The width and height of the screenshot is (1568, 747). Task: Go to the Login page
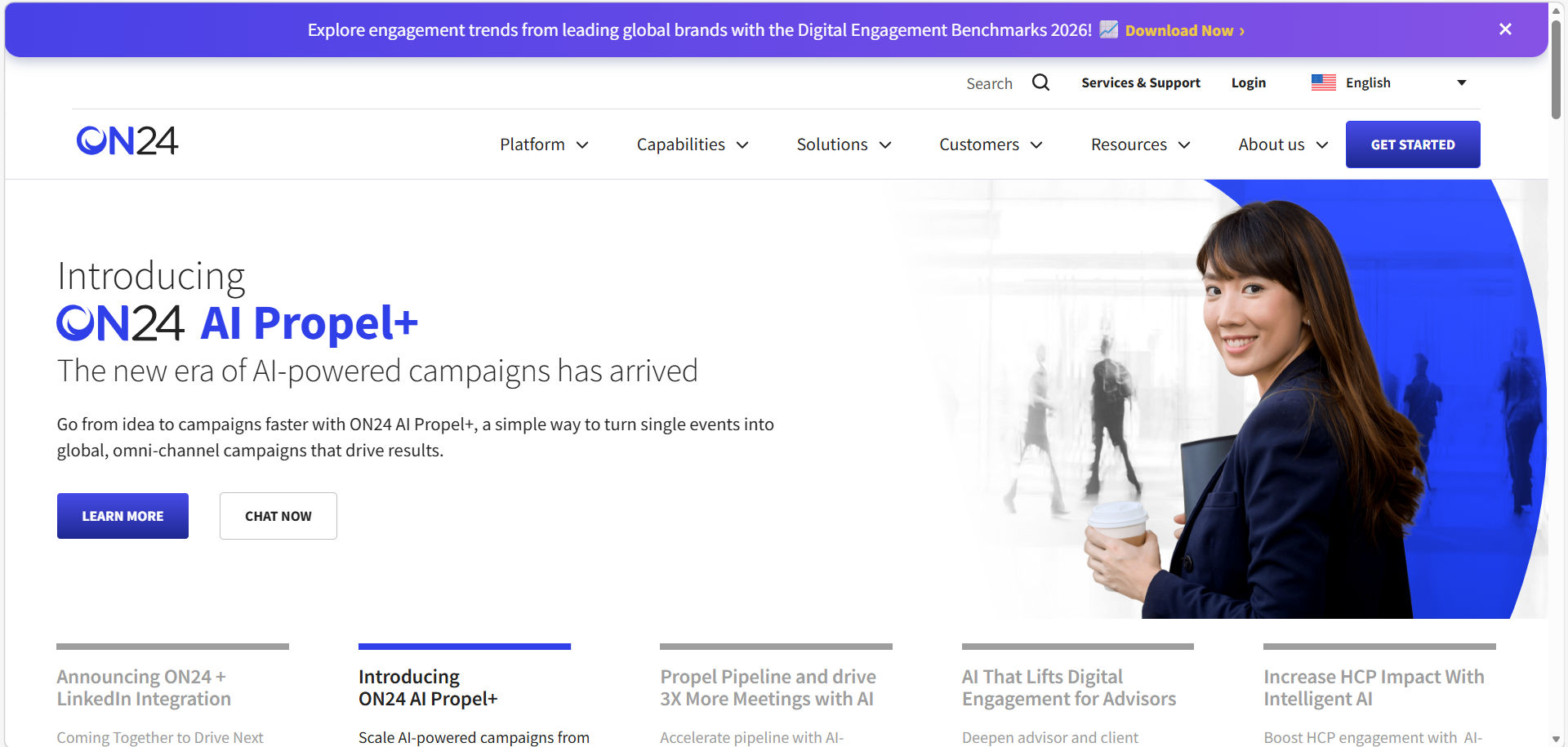coord(1248,82)
